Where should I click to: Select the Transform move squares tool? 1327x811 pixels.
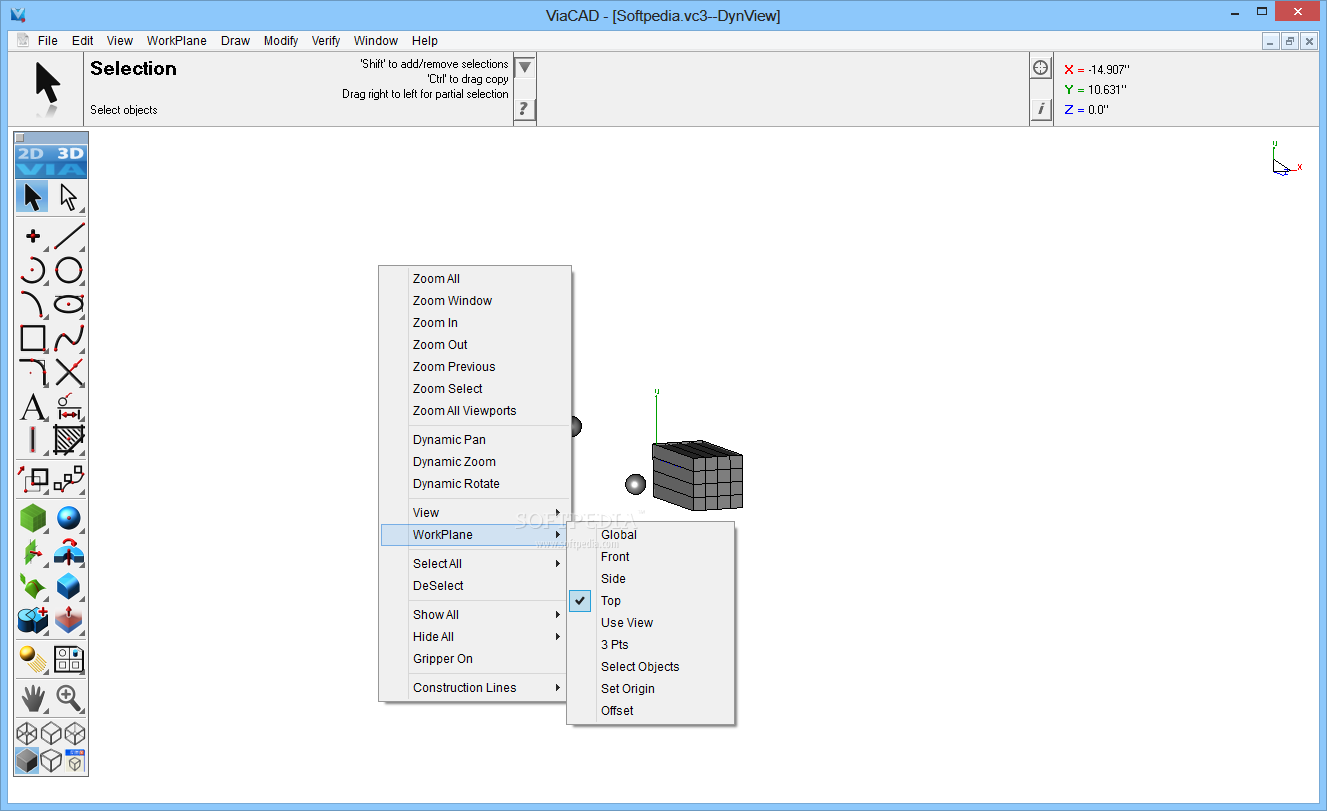point(33,480)
